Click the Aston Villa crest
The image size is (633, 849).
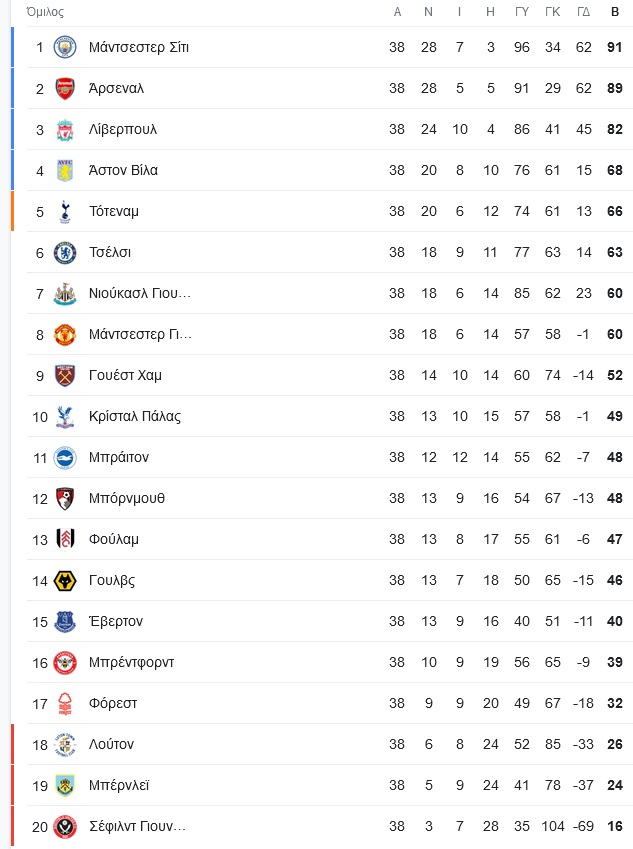pyautogui.click(x=65, y=171)
